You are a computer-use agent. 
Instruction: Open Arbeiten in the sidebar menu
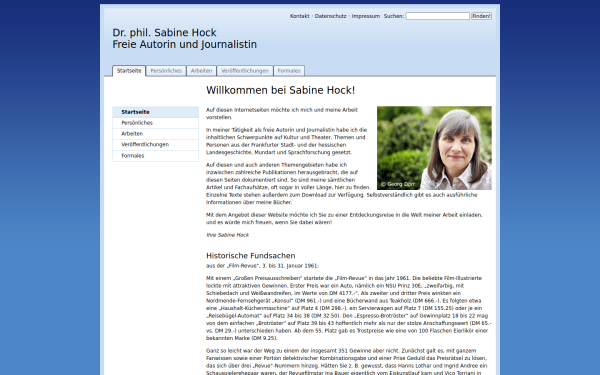tap(155, 134)
